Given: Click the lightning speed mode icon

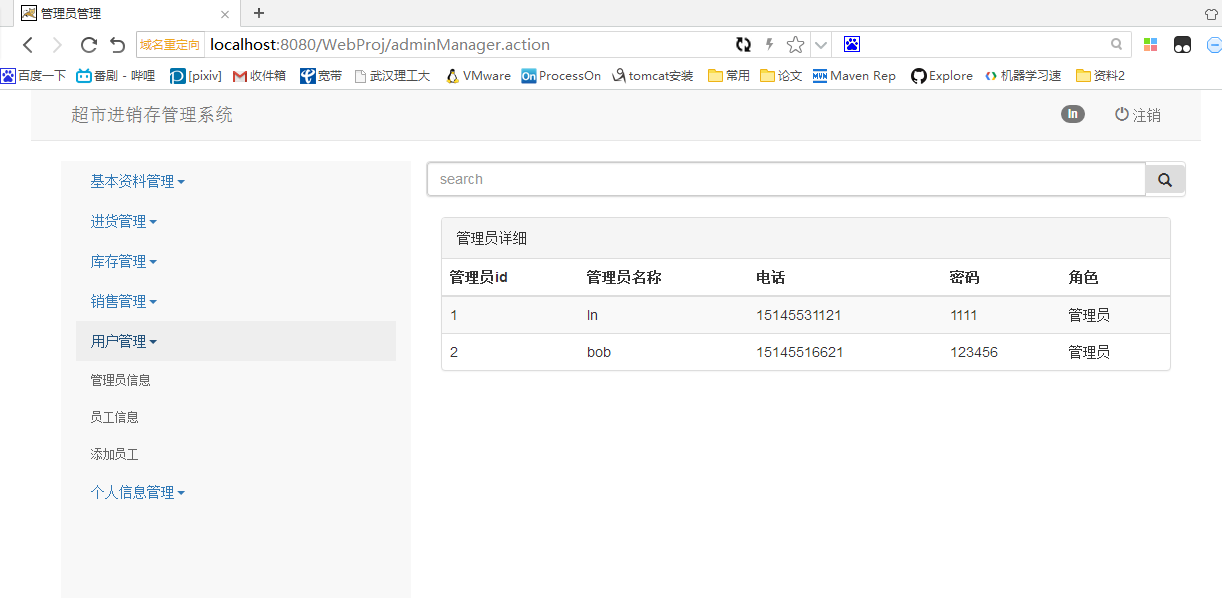Looking at the screenshot, I should [x=769, y=44].
